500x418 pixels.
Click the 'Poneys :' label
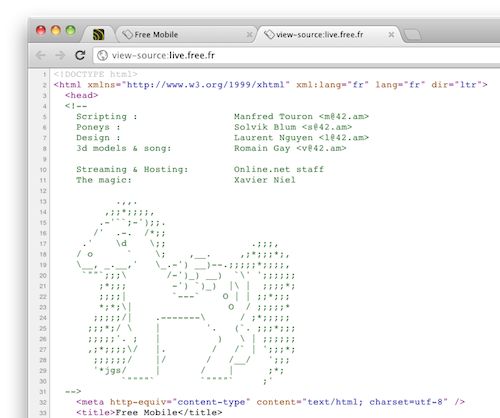coord(98,127)
